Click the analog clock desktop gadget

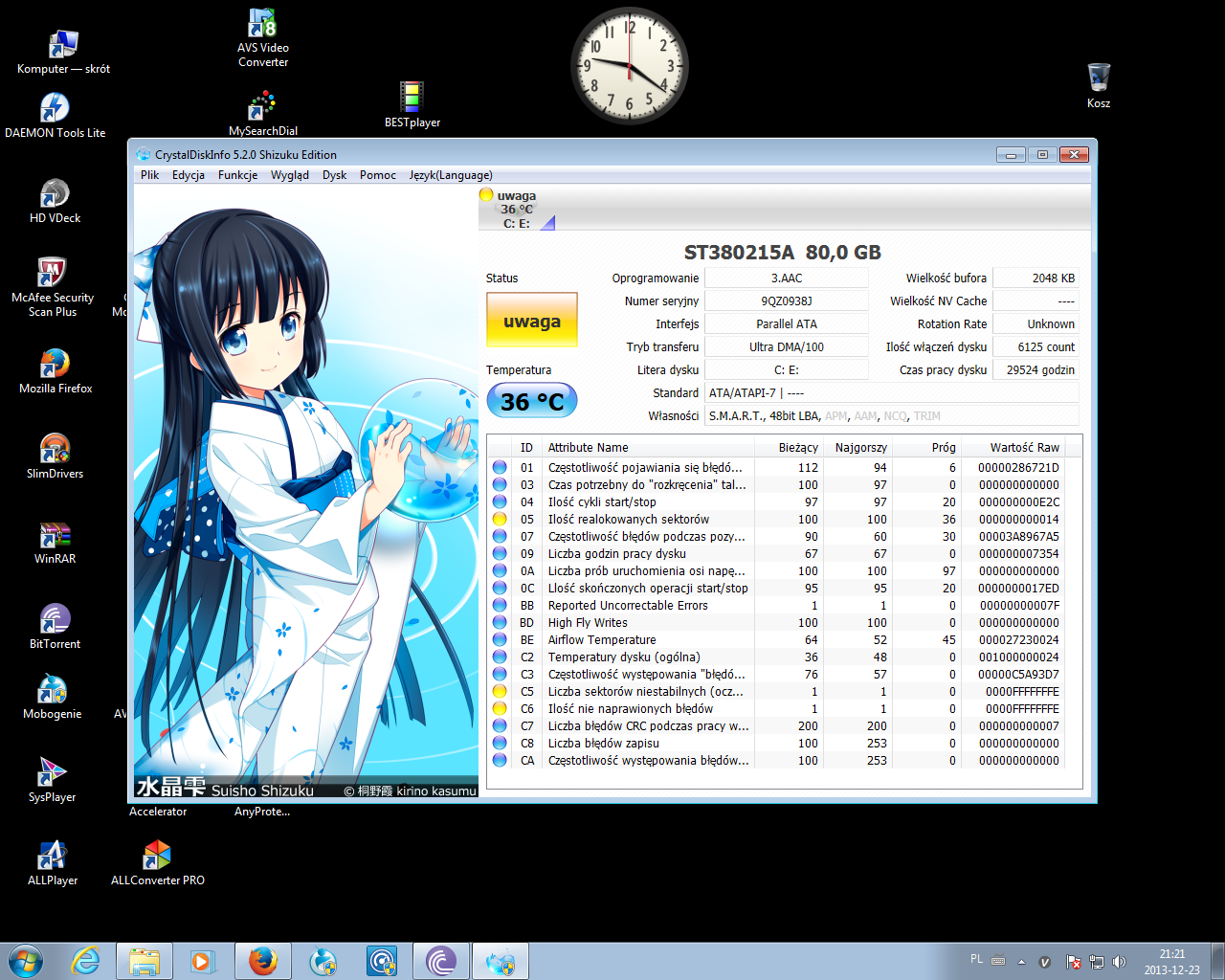coord(630,67)
